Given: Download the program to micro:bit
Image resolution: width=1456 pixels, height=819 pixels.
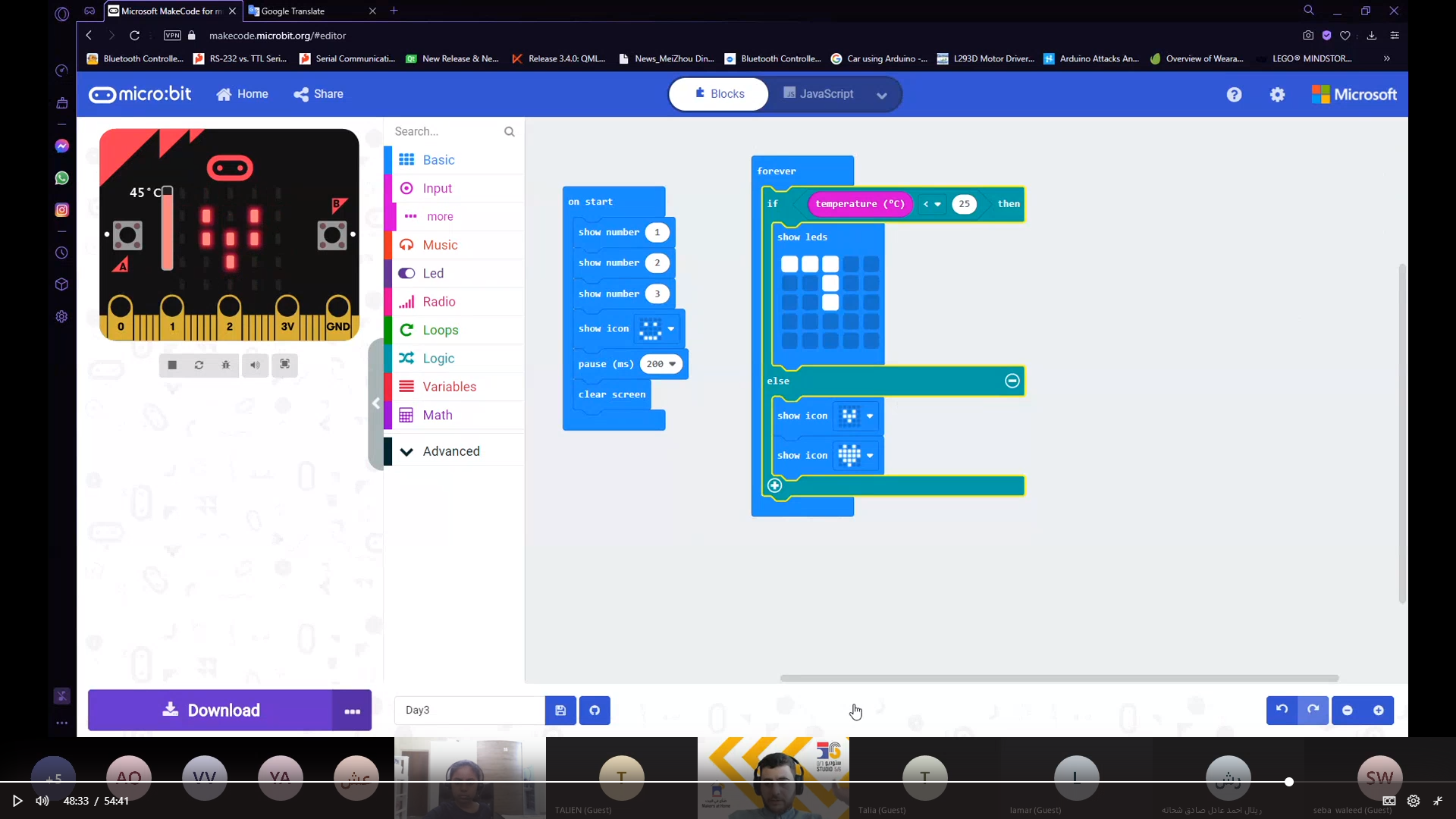Looking at the screenshot, I should pyautogui.click(x=210, y=711).
